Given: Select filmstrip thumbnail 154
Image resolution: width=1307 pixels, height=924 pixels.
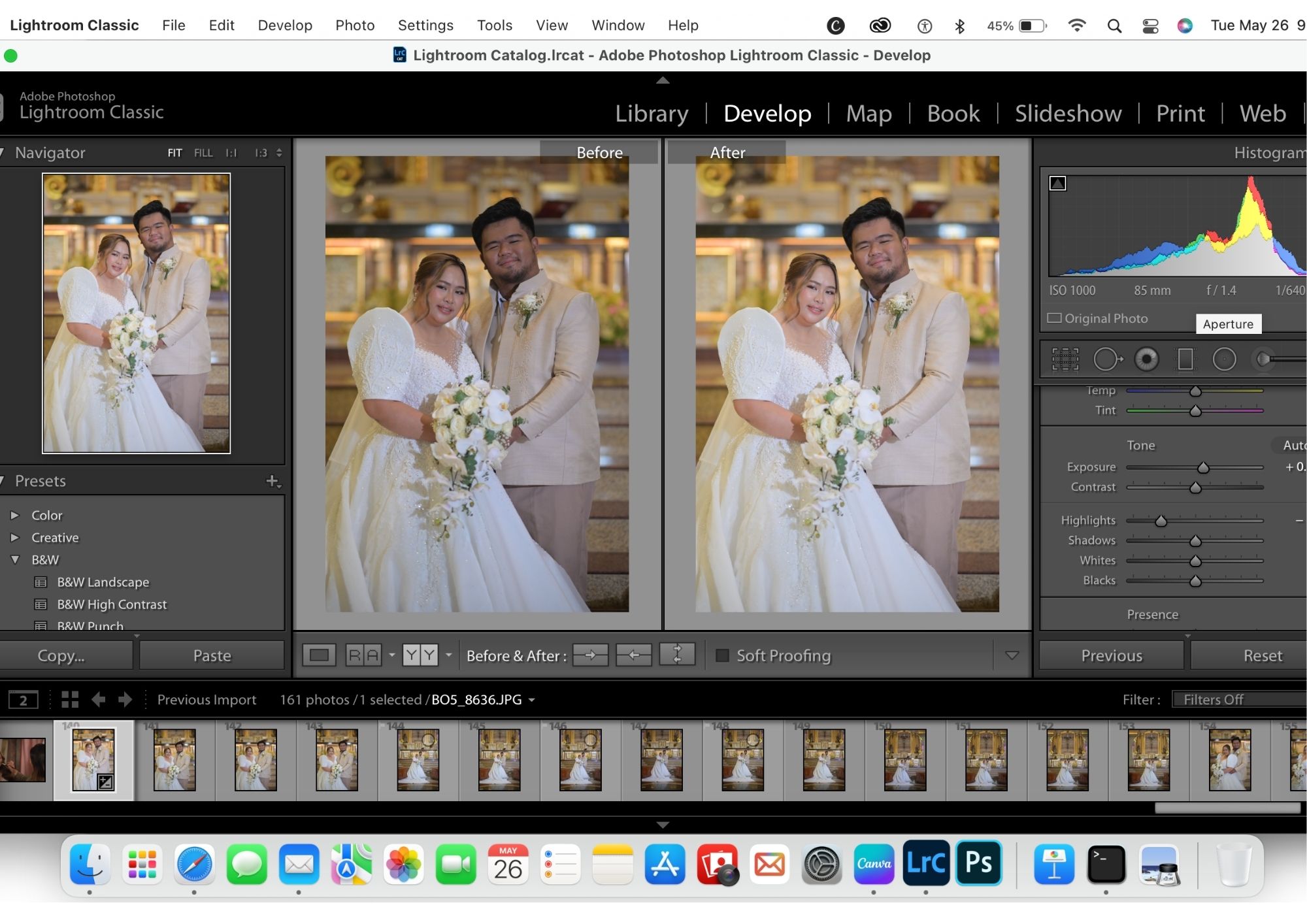Looking at the screenshot, I should tap(1229, 761).
